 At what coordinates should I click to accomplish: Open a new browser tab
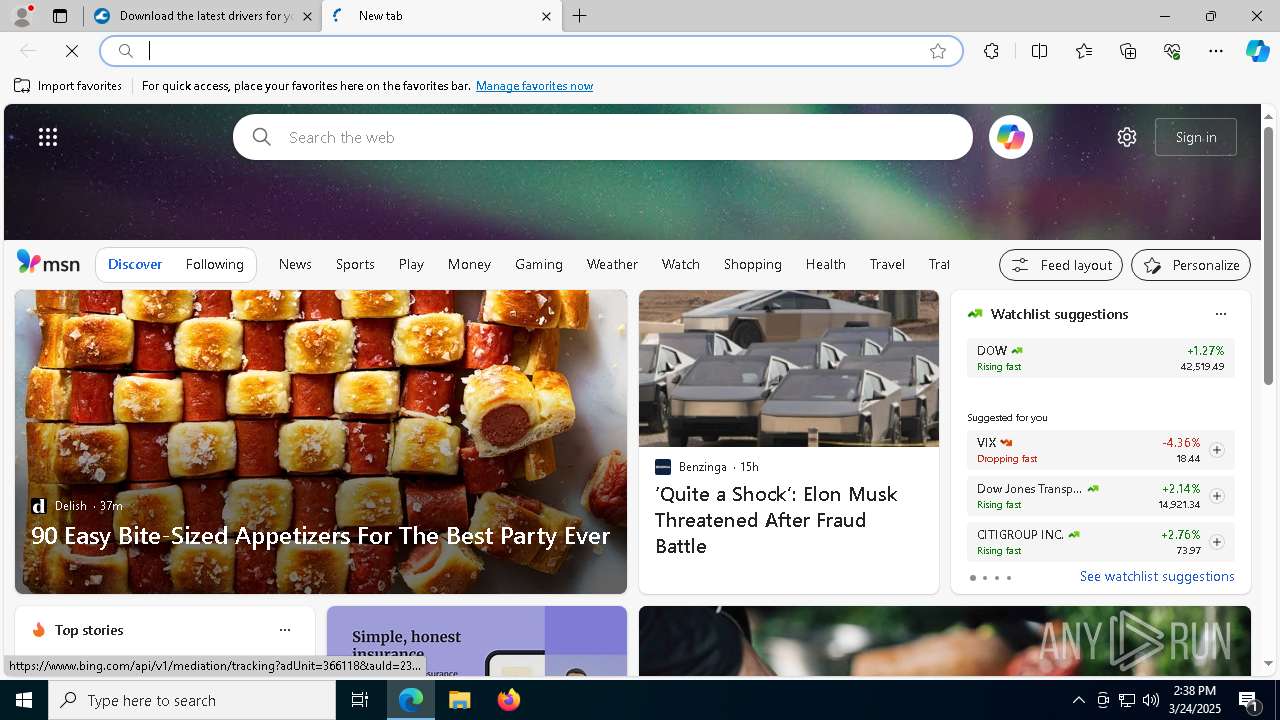pyautogui.click(x=580, y=16)
